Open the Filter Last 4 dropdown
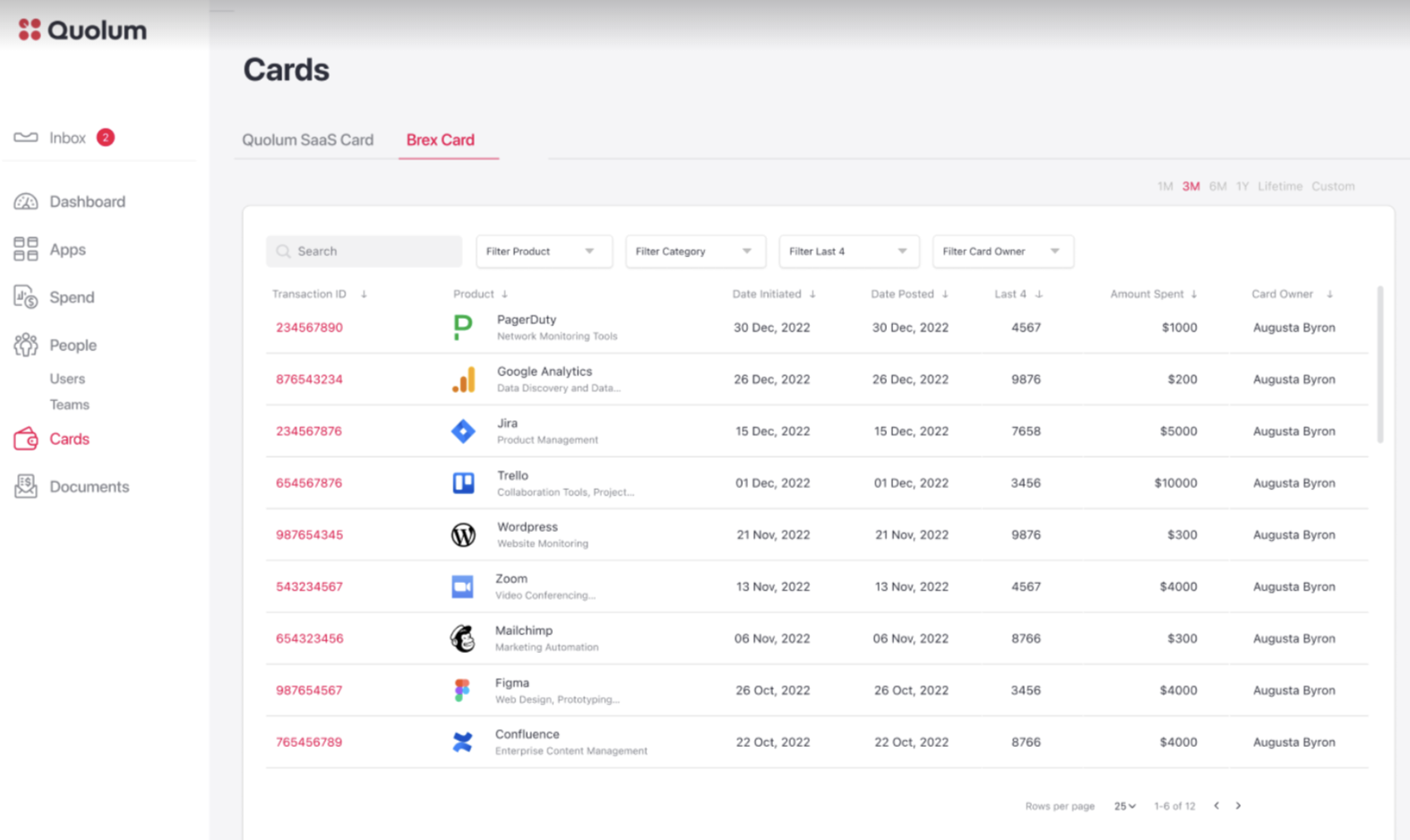The height and width of the screenshot is (840, 1410). [849, 252]
